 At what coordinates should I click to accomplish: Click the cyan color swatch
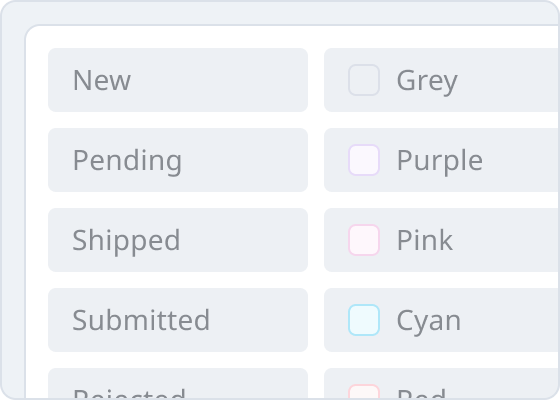(x=364, y=320)
